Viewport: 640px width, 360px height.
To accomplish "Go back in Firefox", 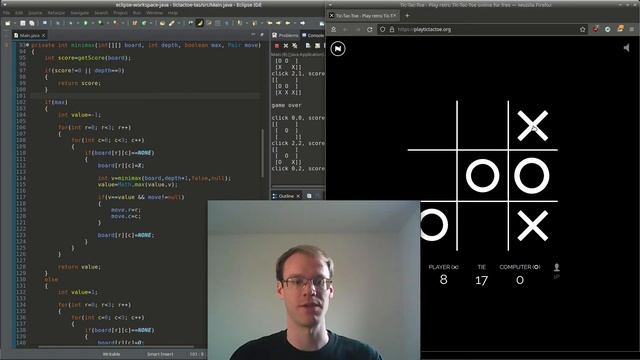I will [345, 29].
